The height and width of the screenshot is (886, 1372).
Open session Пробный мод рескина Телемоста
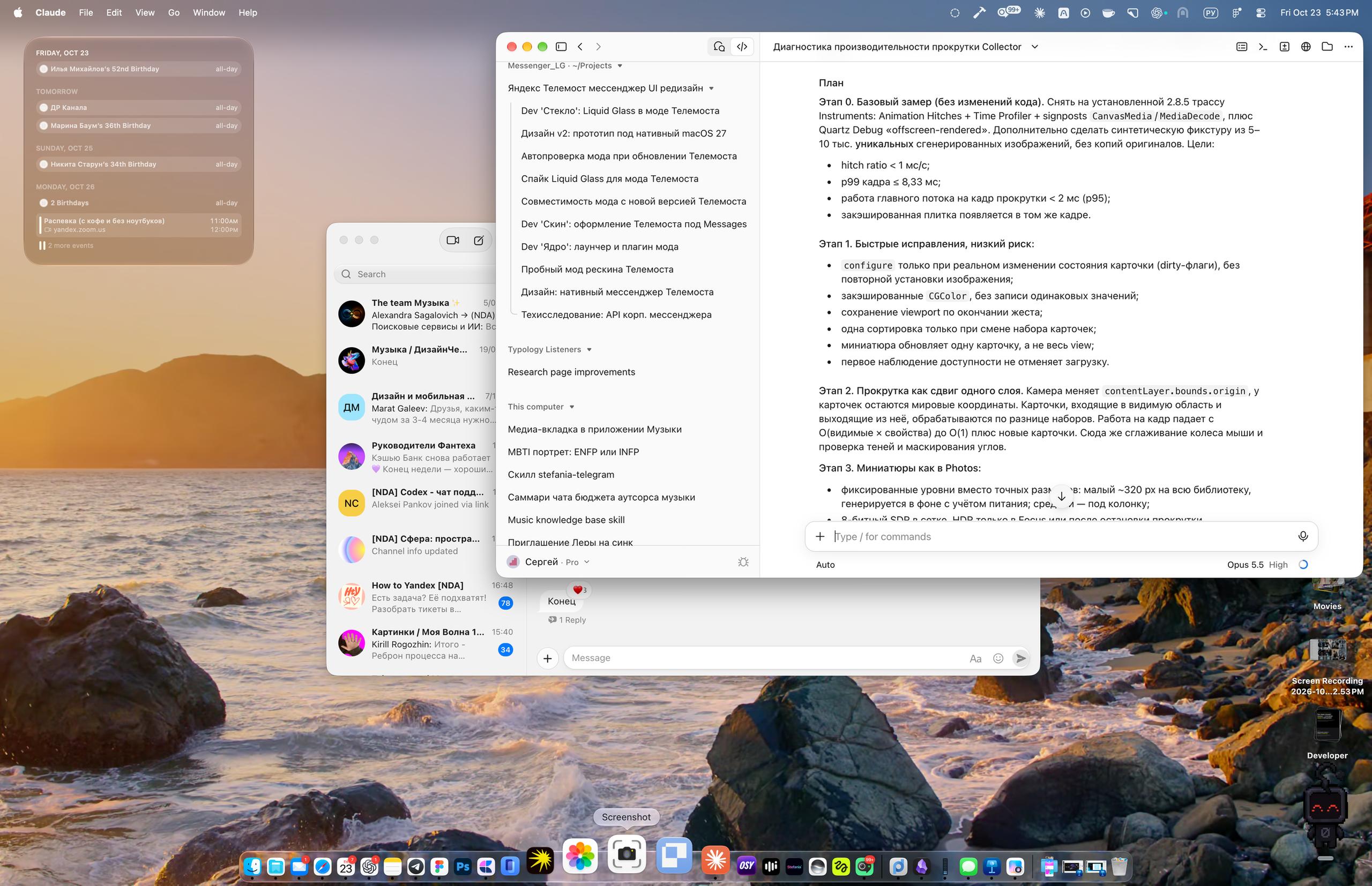tap(597, 269)
